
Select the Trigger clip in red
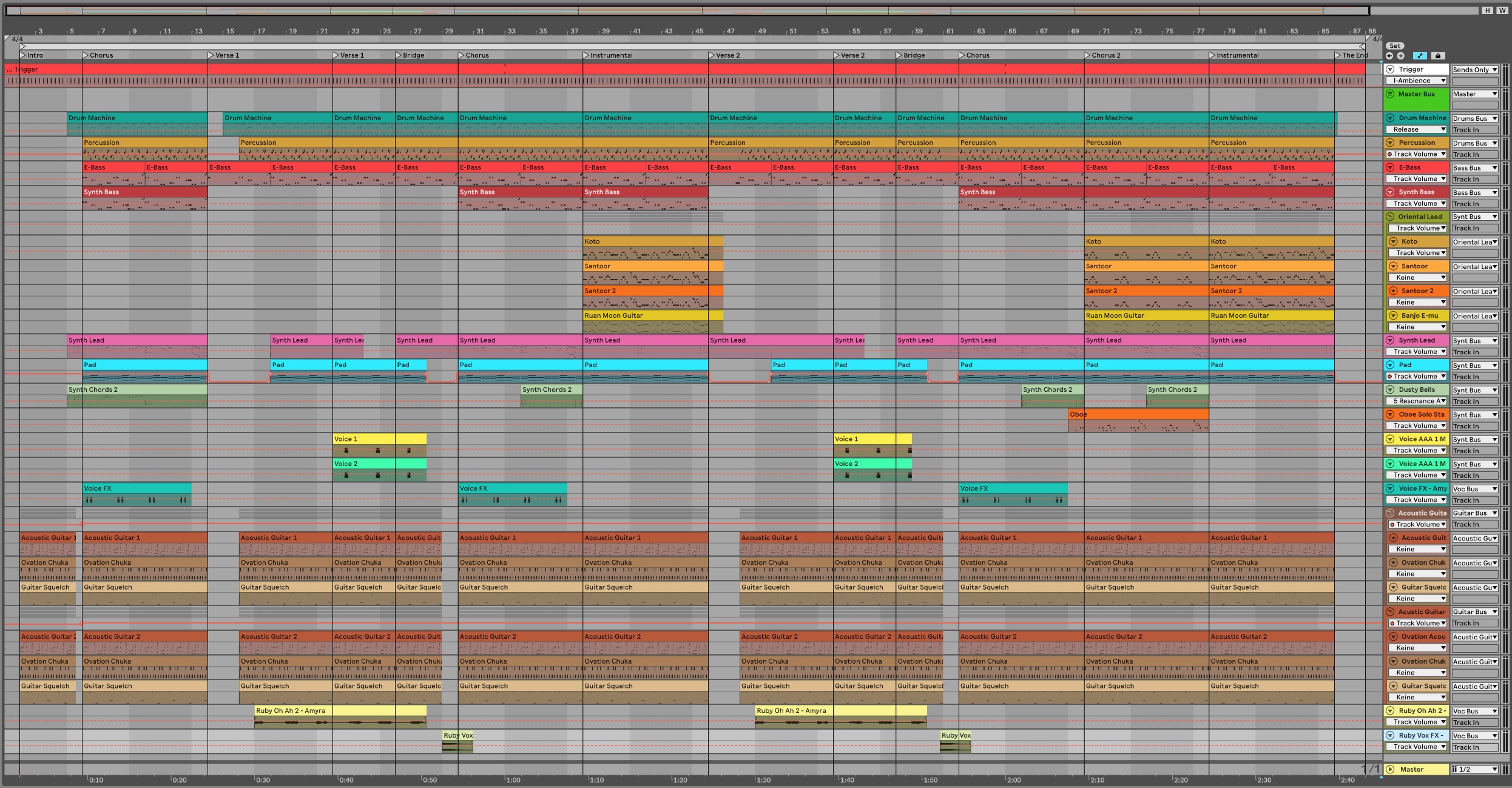click(685, 69)
